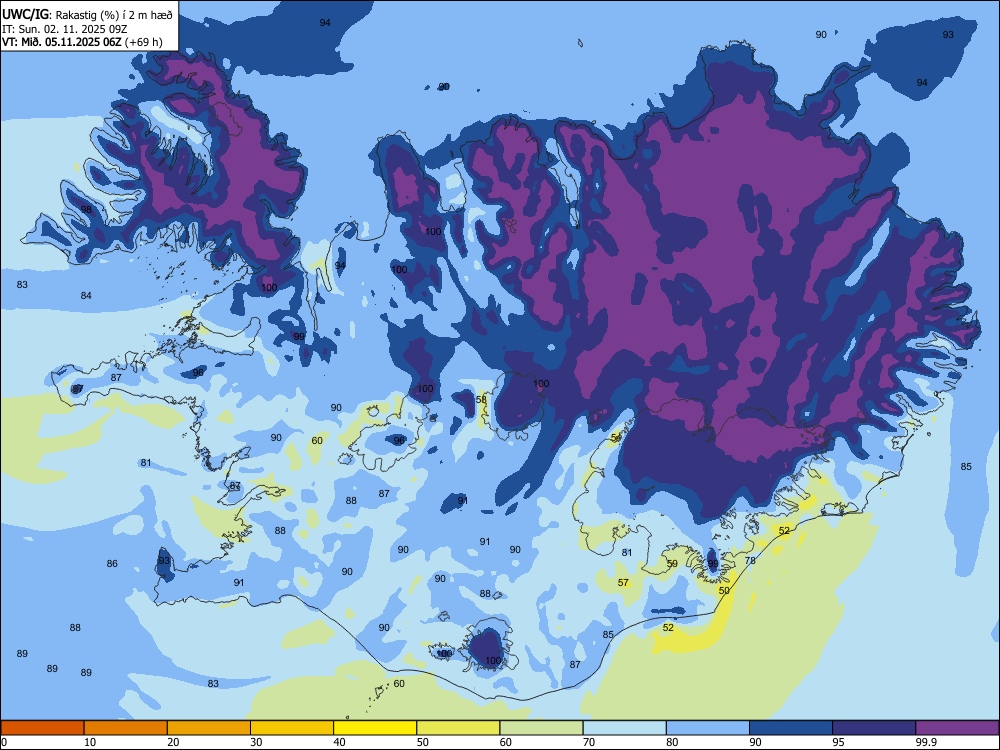The width and height of the screenshot is (1000, 750).
Task: Click the map value '97' on the western peninsula tip
Action: pyautogui.click(x=77, y=388)
